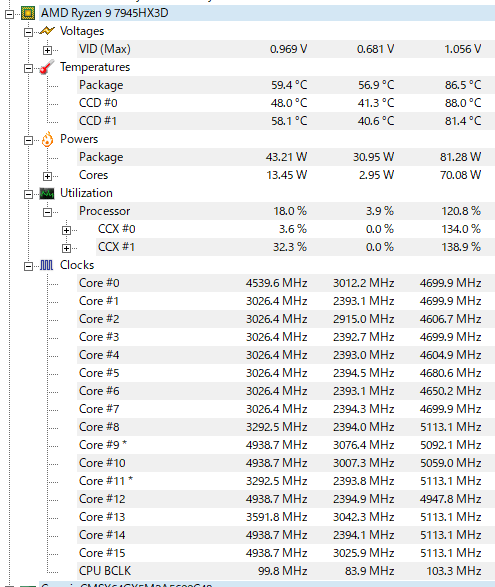The height and width of the screenshot is (587, 495).
Task: Click the 1.056 V maximum VID value
Action: click(x=462, y=49)
